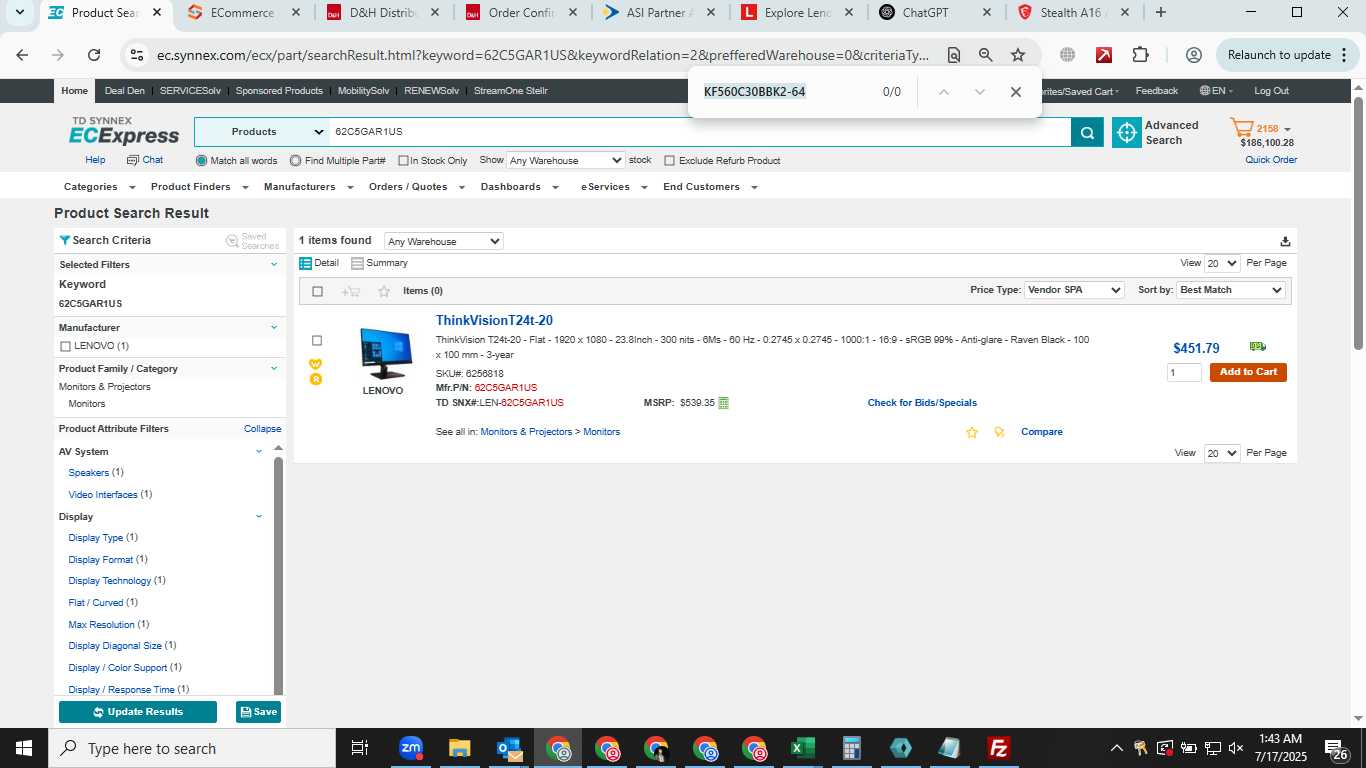The image size is (1366, 768).
Task: Open Any Warehouse dropdown beside items found
Action: coord(443,241)
